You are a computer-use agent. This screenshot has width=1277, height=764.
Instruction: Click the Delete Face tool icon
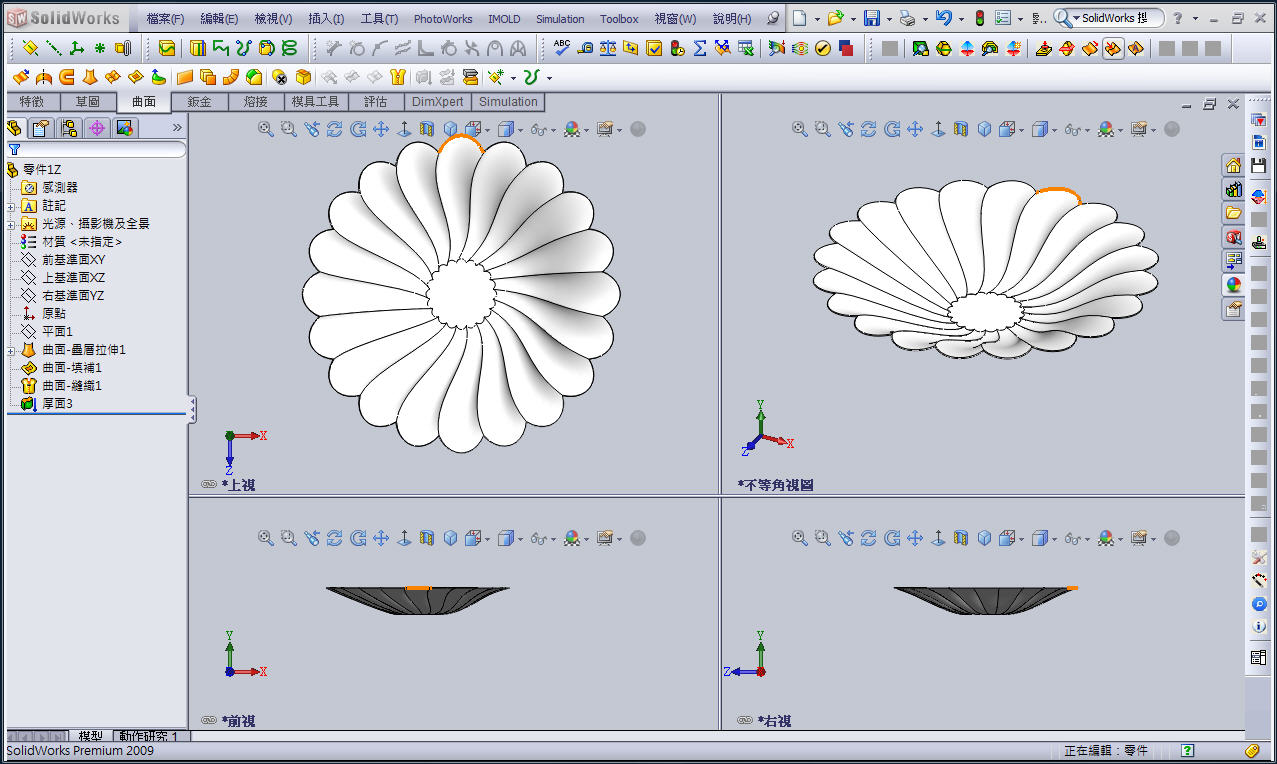(x=280, y=77)
